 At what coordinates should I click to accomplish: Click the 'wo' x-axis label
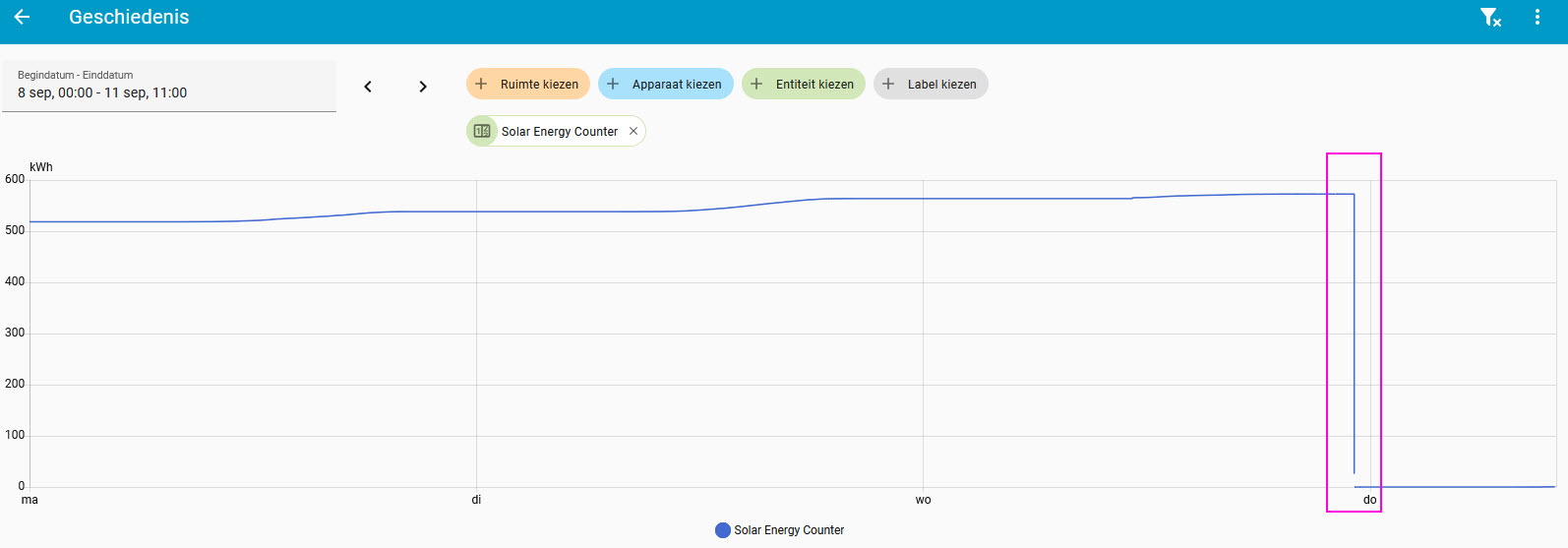point(923,500)
